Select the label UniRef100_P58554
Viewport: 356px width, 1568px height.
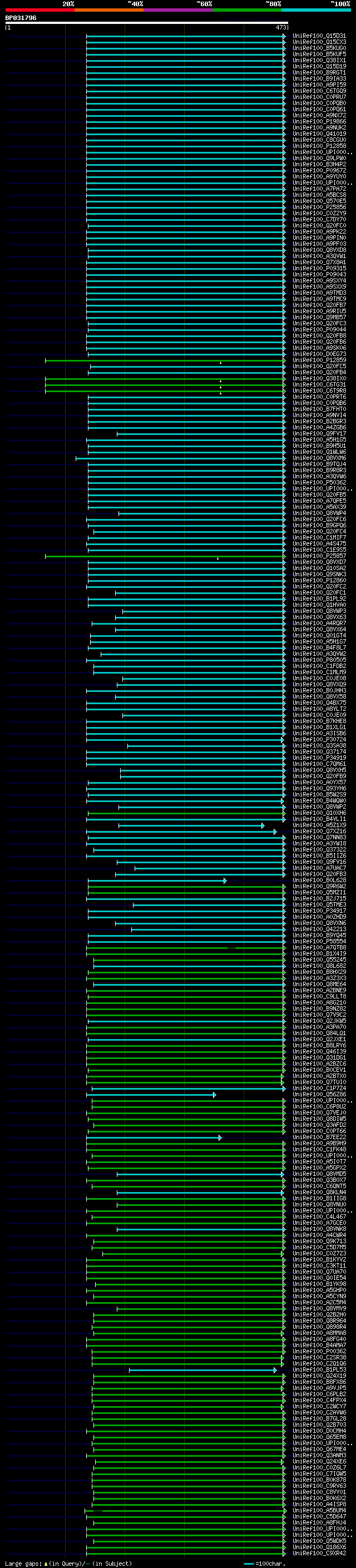pos(319,941)
